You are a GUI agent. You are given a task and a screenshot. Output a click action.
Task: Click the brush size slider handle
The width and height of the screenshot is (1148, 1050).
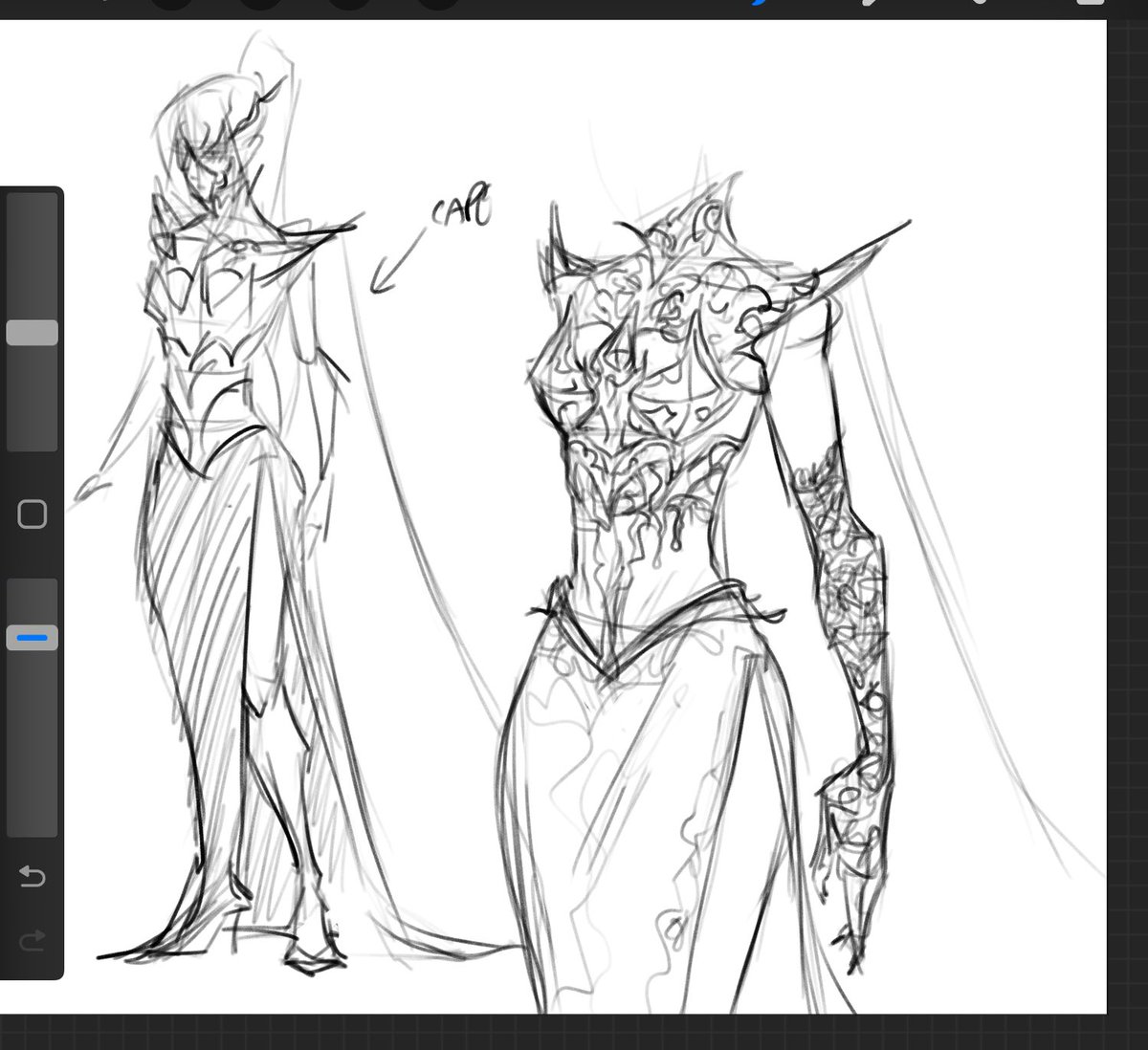33,333
